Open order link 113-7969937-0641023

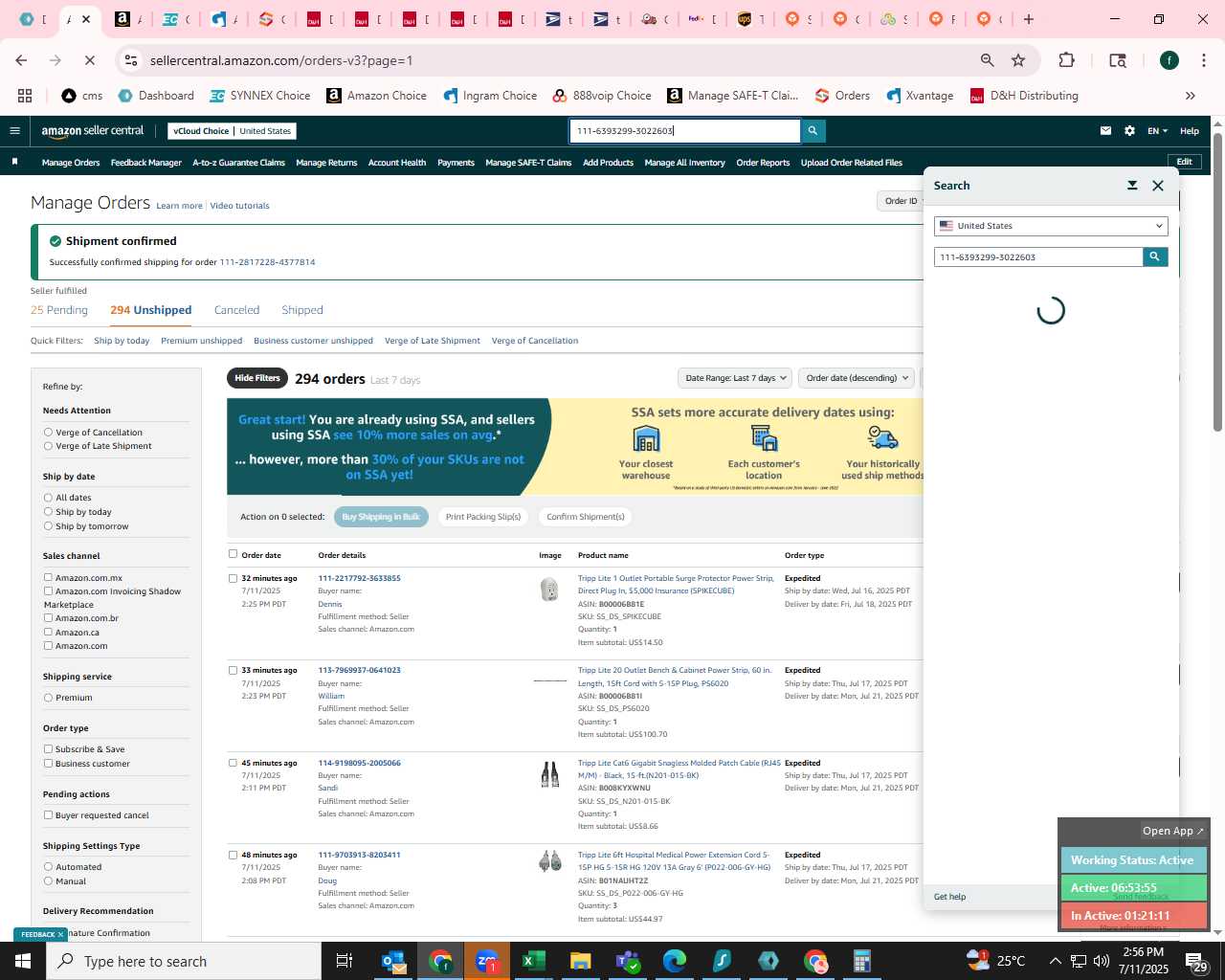(360, 670)
